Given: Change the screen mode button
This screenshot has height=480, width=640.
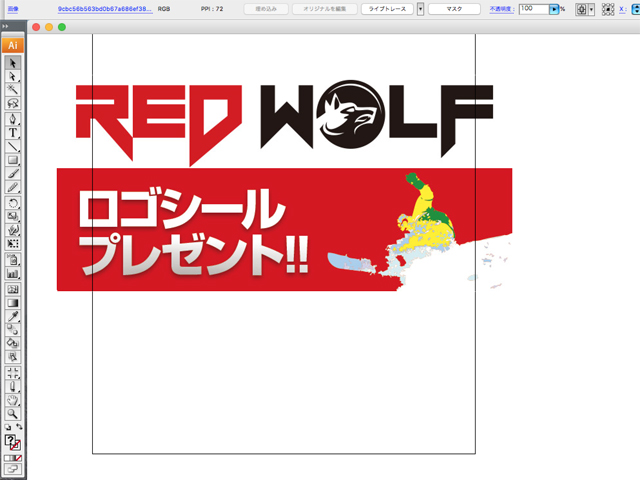Looking at the screenshot, I should pos(13,469).
